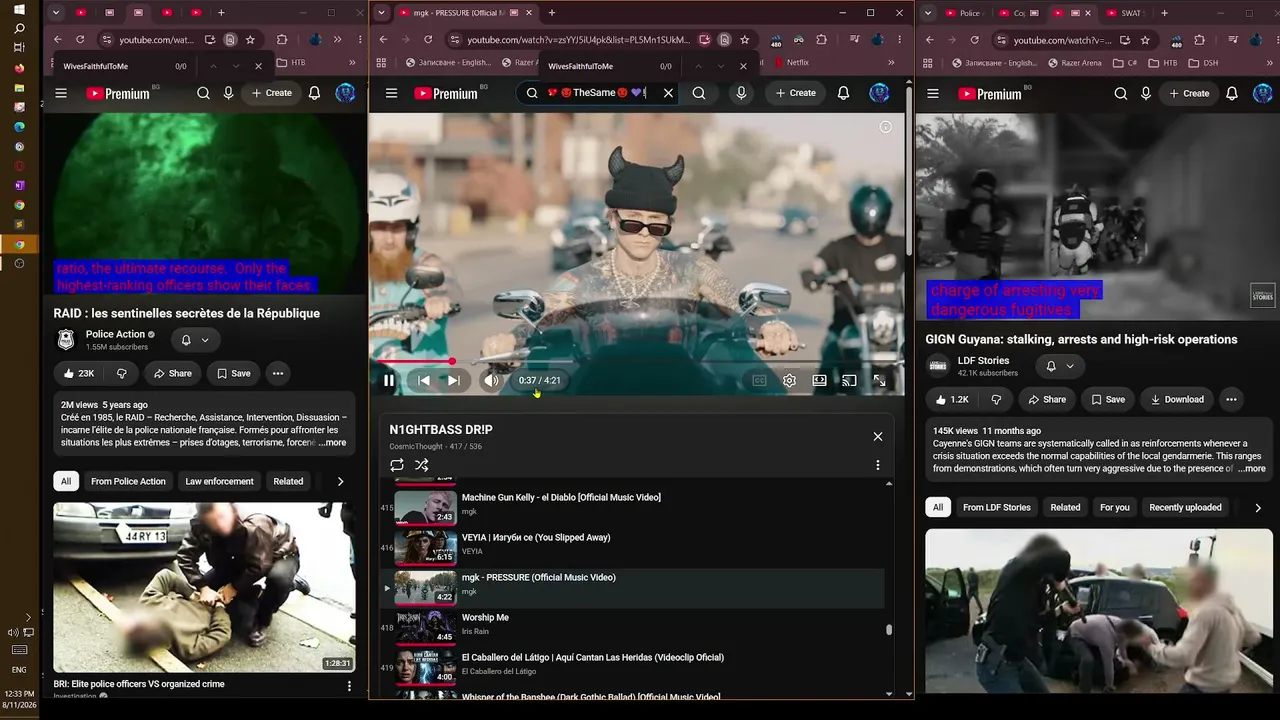The width and height of the screenshot is (1280, 720).
Task: Select the From Police Action filter chip
Action: click(128, 481)
